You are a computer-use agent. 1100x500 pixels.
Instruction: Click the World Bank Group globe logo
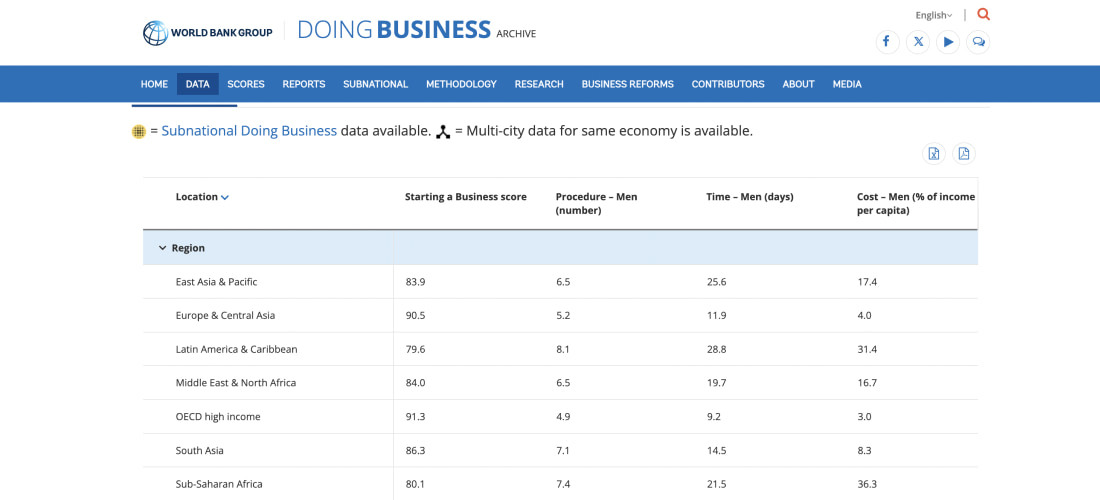click(x=155, y=32)
